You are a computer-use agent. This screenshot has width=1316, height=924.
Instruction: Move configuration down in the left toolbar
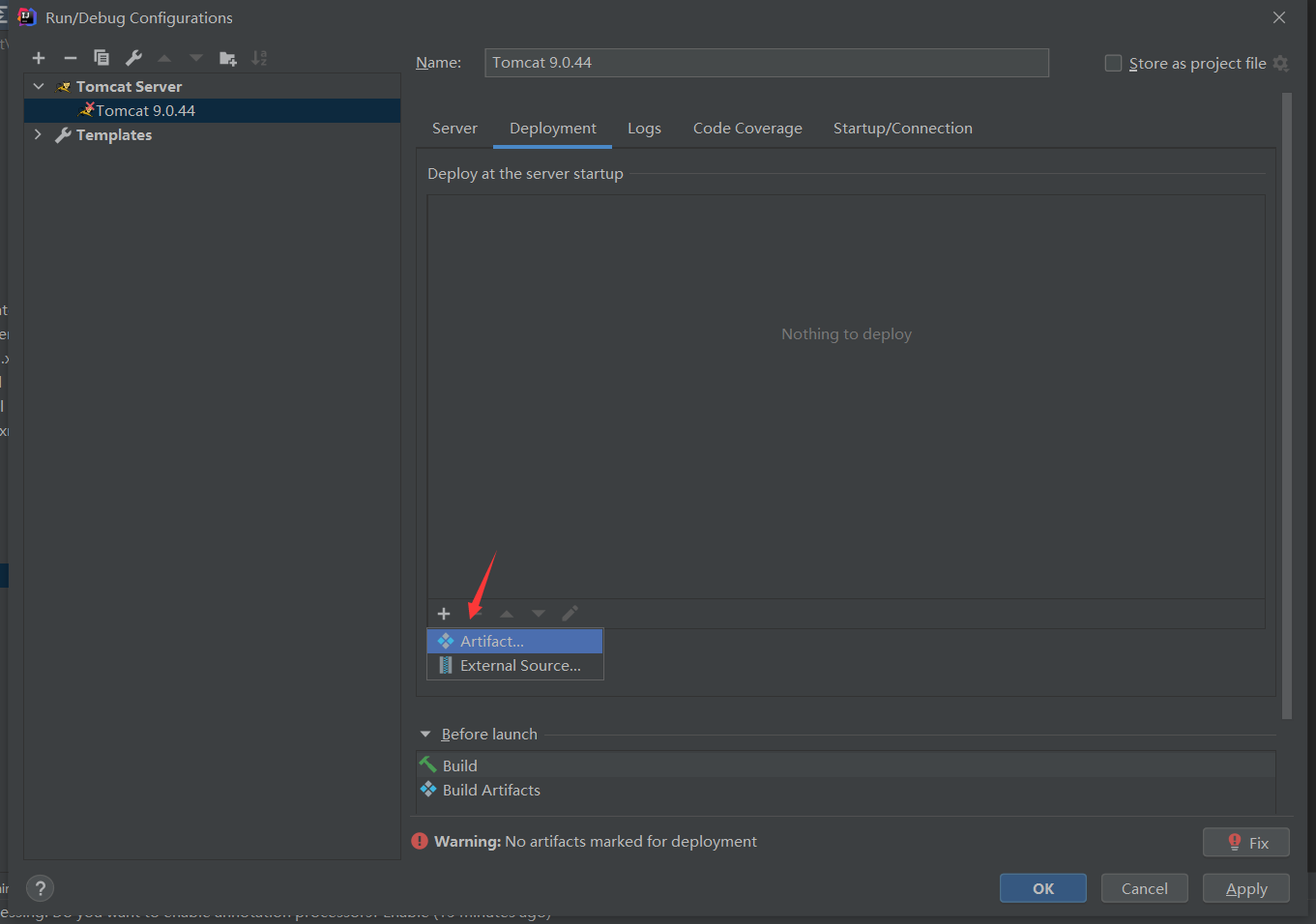pos(196,58)
